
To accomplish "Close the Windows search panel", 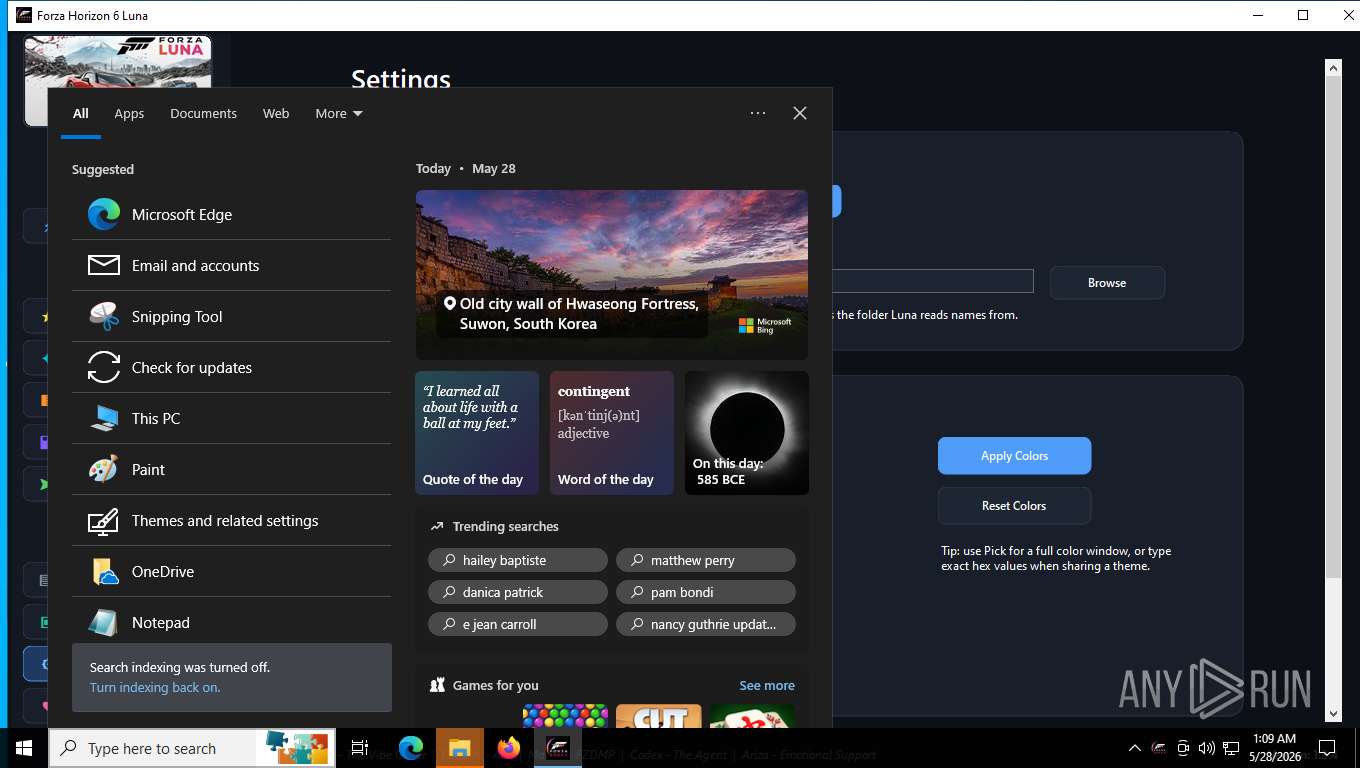I will pyautogui.click(x=800, y=113).
